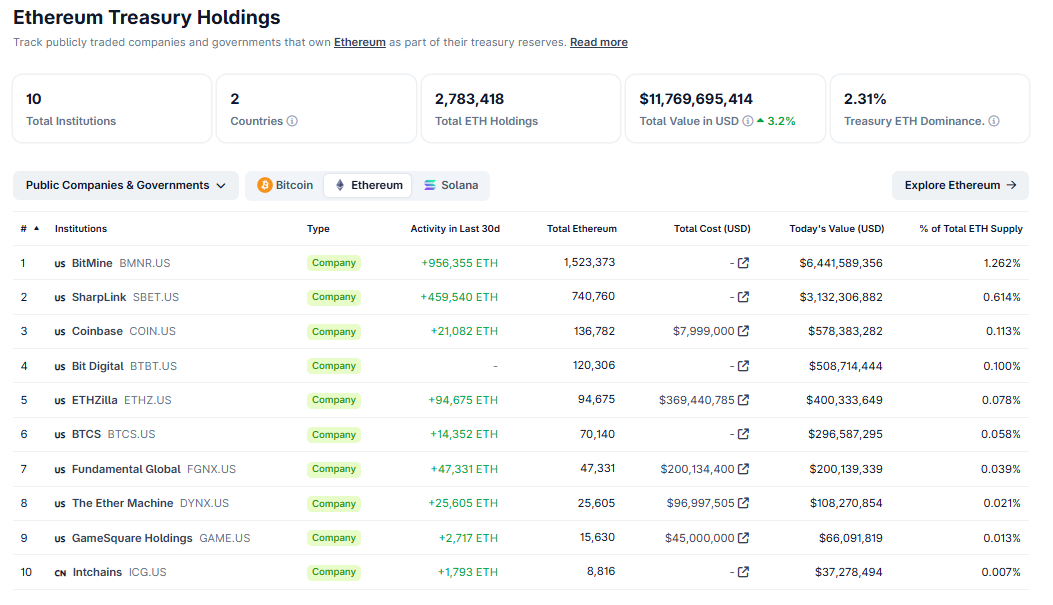Viewport: 1053px width, 605px height.
Task: Click the sort arrow beside the # column
Action: (x=36, y=228)
